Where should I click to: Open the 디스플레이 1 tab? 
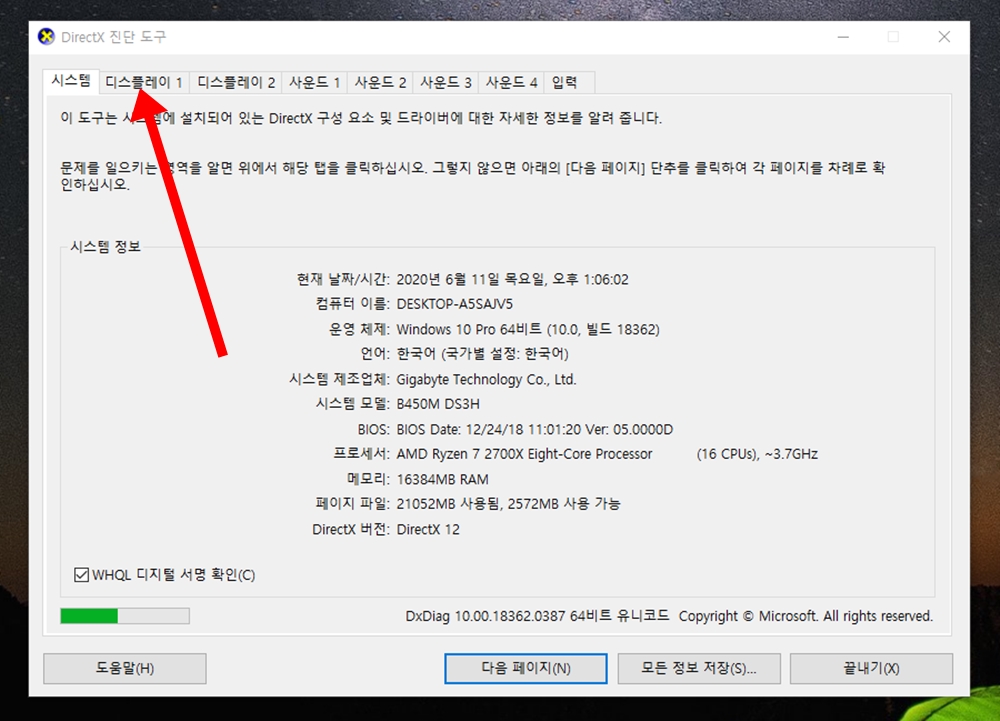(144, 82)
